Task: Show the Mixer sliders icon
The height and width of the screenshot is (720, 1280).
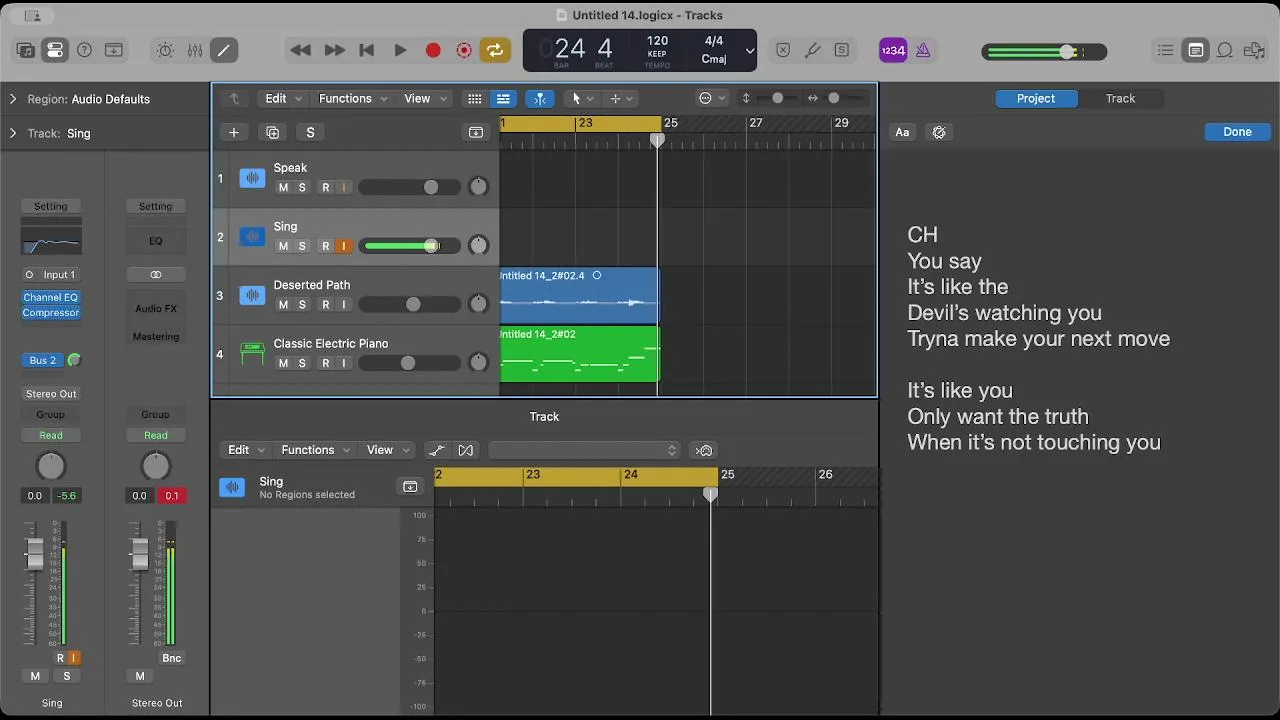Action: pyautogui.click(x=195, y=50)
